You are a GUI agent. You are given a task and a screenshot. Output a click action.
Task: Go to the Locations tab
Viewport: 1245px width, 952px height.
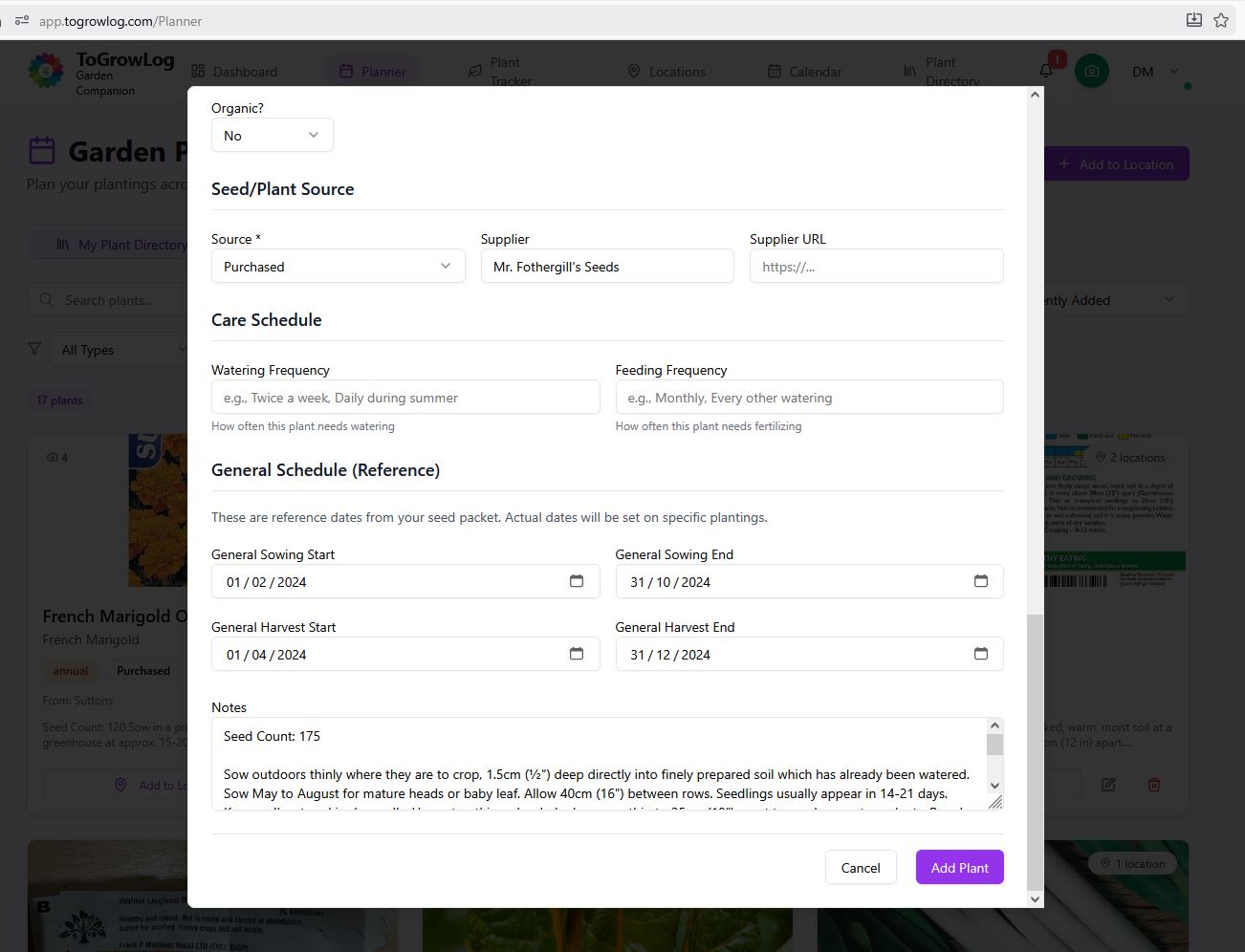(x=666, y=72)
